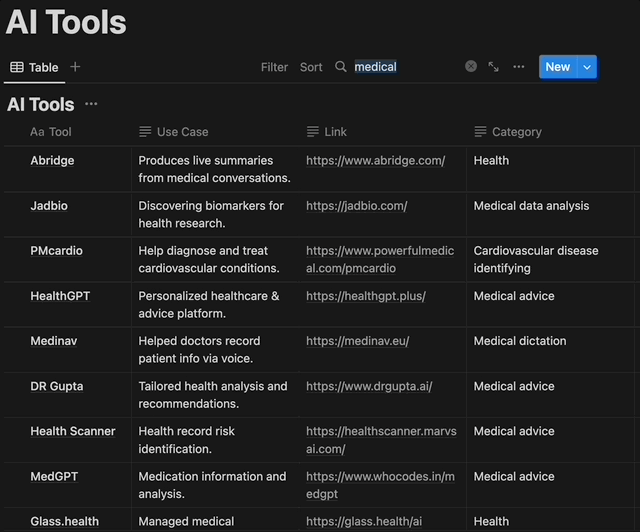
Task: Create a New database entry
Action: point(558,67)
